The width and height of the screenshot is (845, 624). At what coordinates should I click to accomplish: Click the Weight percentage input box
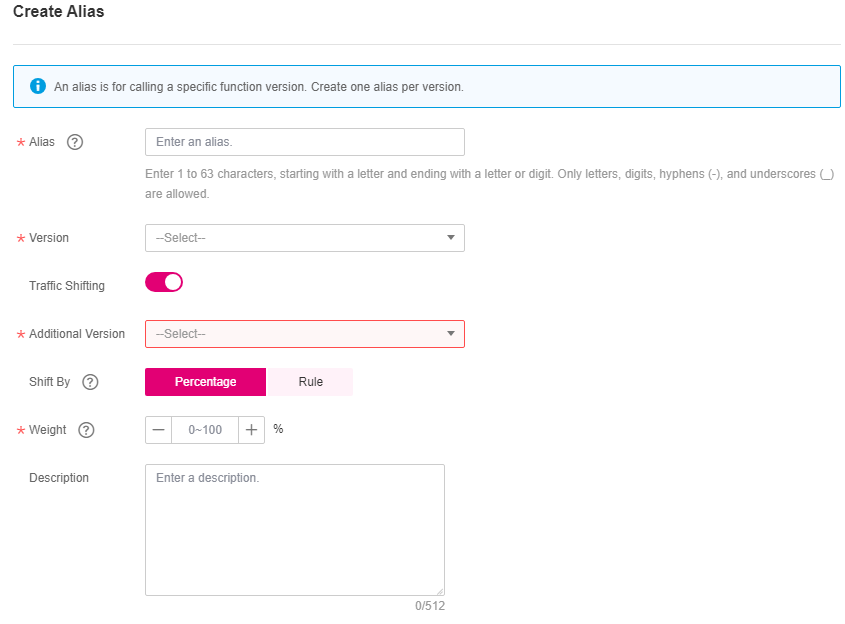[x=205, y=430]
